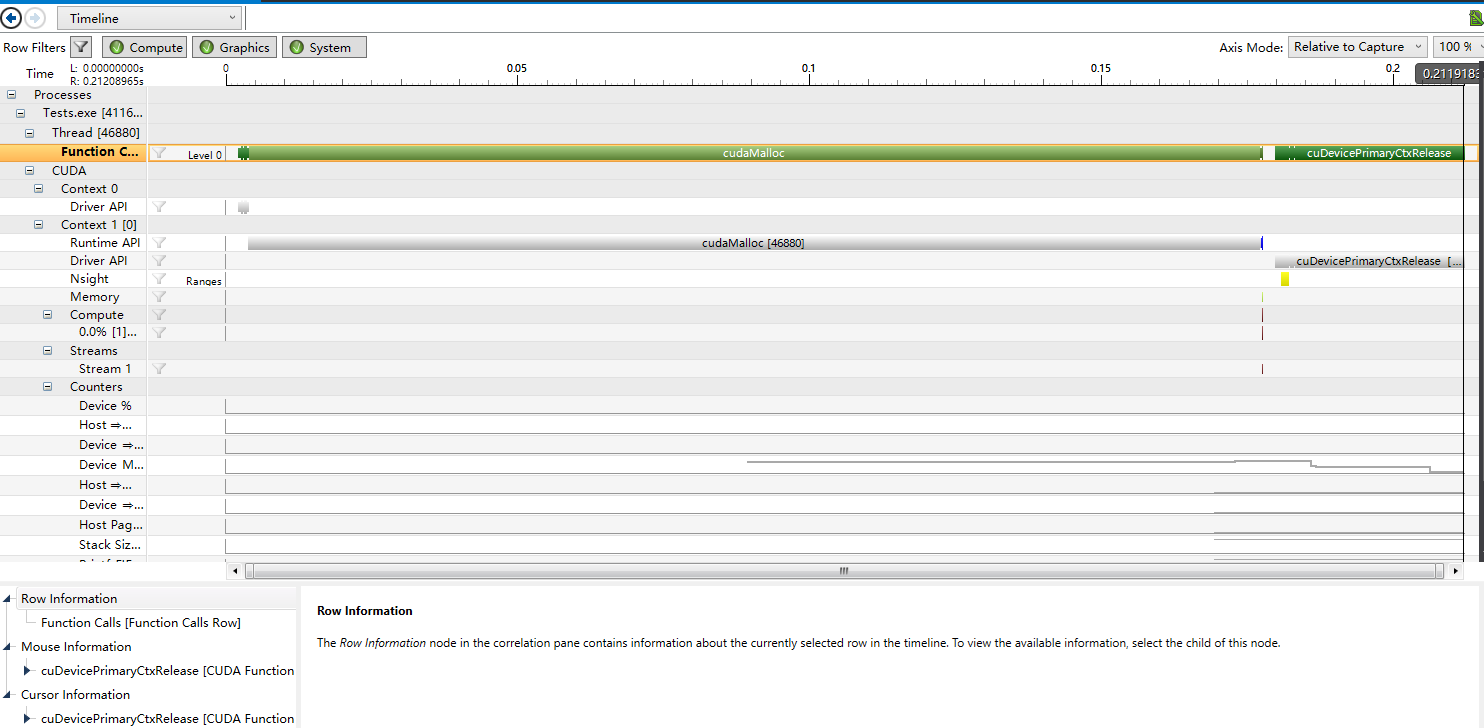Collapse the Processes tree node
This screenshot has height=728, width=1484.
(x=12, y=95)
